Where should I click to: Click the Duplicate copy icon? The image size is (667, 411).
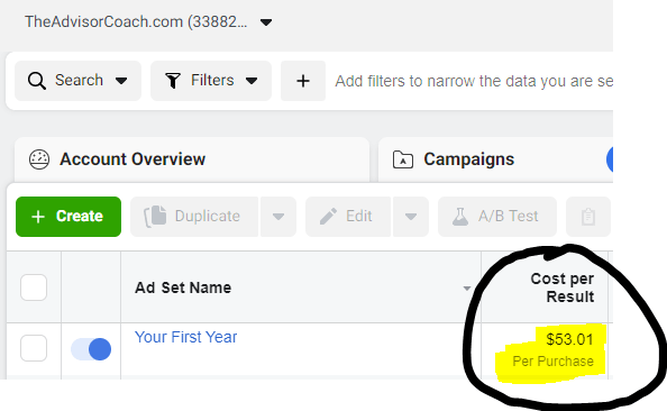pyautogui.click(x=155, y=216)
